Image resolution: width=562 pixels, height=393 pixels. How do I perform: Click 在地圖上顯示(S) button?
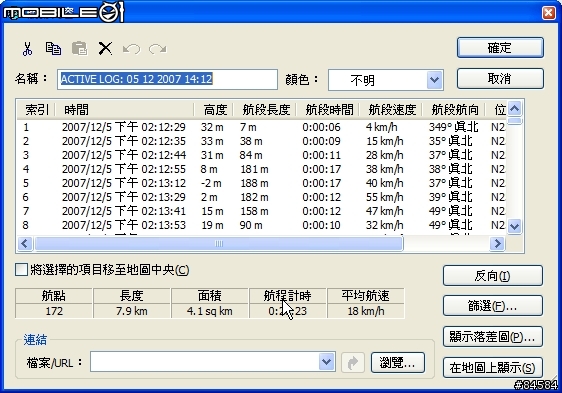point(492,367)
